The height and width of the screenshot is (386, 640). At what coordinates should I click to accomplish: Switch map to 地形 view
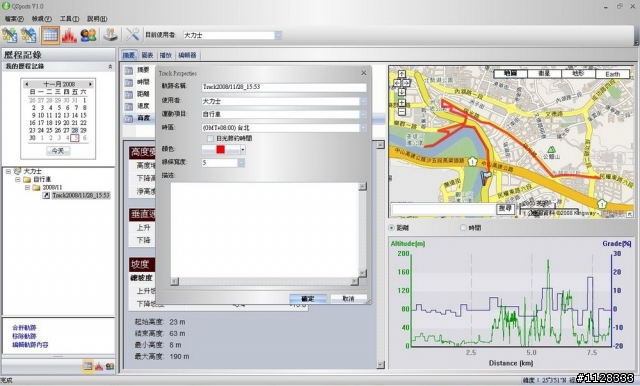point(578,73)
